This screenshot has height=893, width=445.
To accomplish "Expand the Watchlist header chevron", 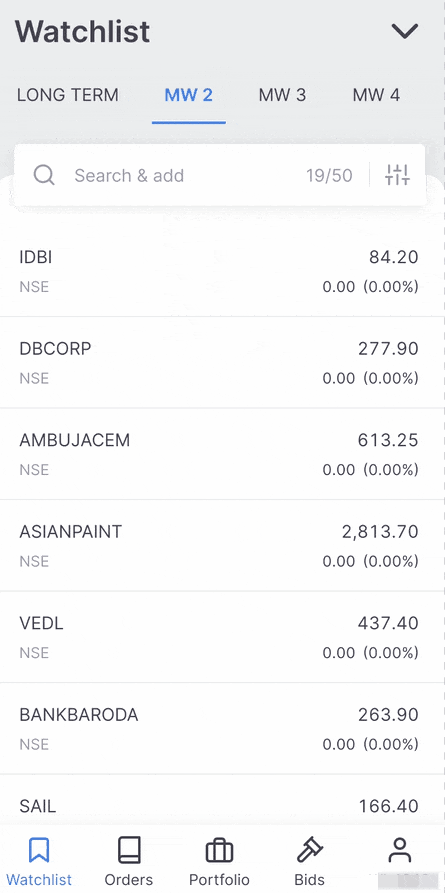I will coord(405,31).
